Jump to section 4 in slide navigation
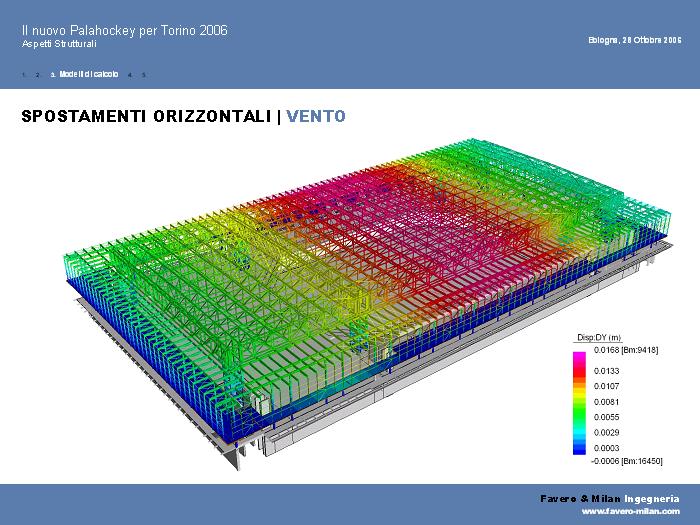This screenshot has height=525, width=700. pyautogui.click(x=130, y=75)
